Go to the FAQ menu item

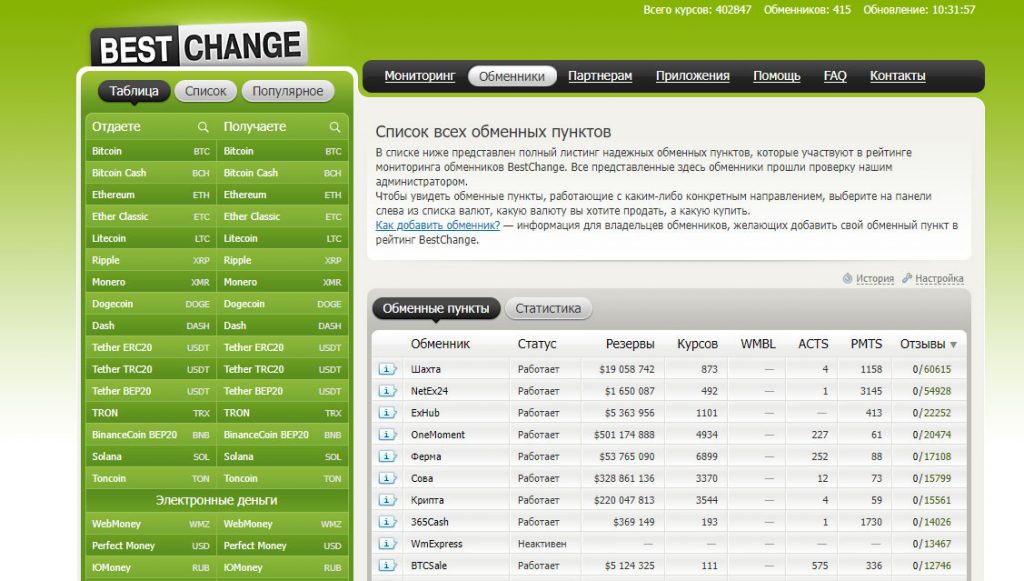click(x=835, y=76)
